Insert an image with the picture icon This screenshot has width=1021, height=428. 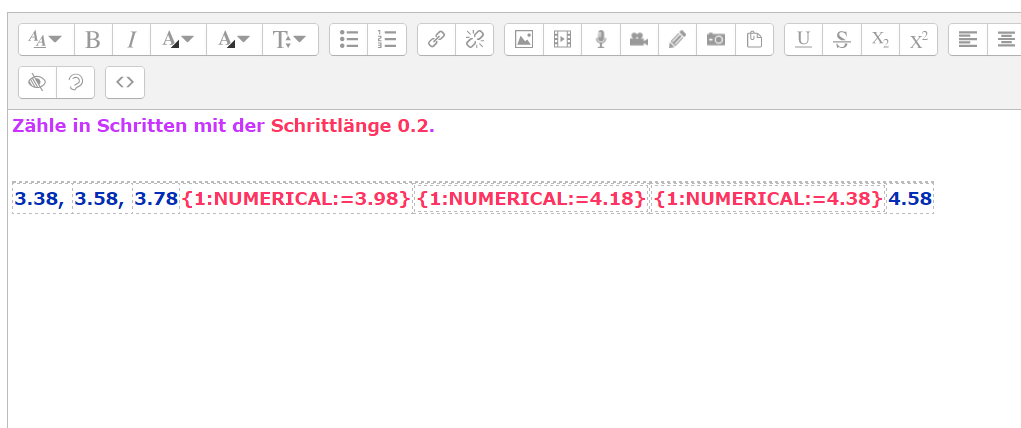pyautogui.click(x=523, y=40)
